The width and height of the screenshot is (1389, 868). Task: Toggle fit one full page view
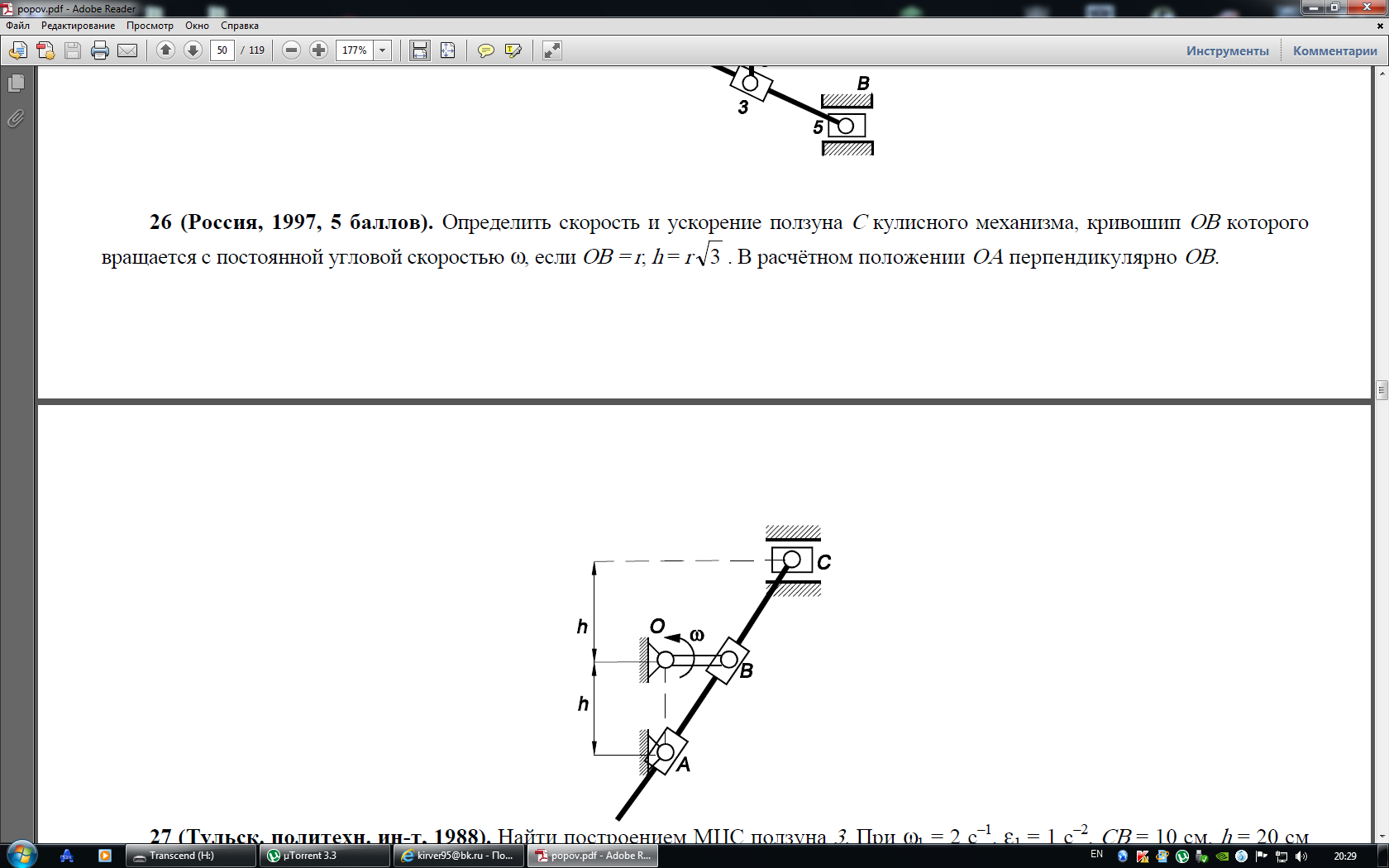coord(447,50)
